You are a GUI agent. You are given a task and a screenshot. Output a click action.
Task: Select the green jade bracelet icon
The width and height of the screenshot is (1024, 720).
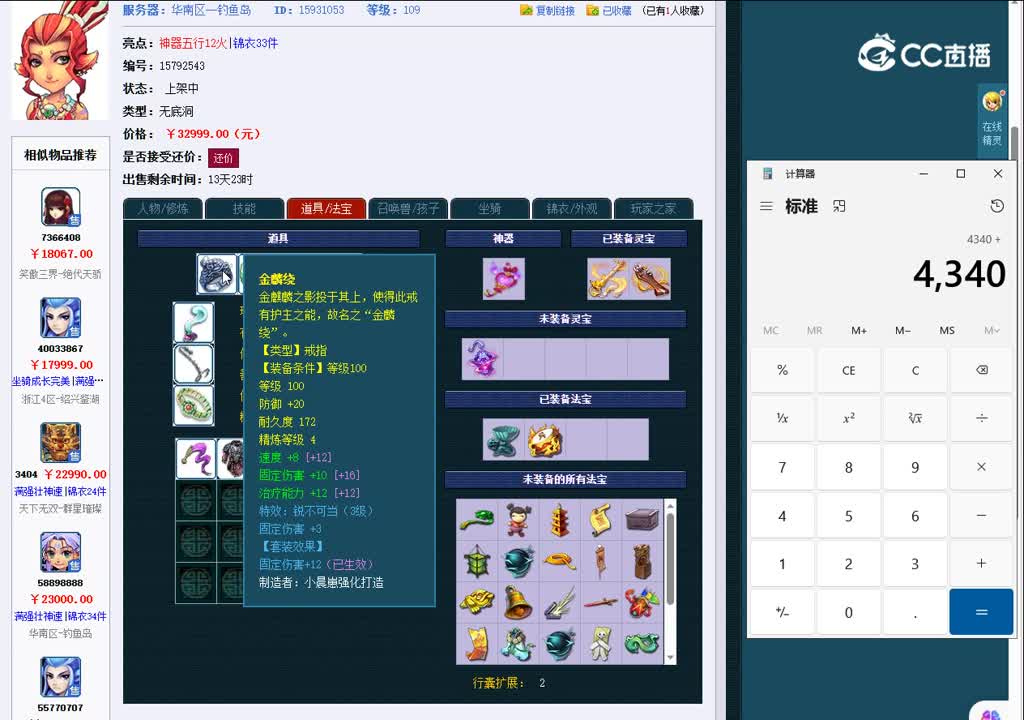[x=193, y=406]
